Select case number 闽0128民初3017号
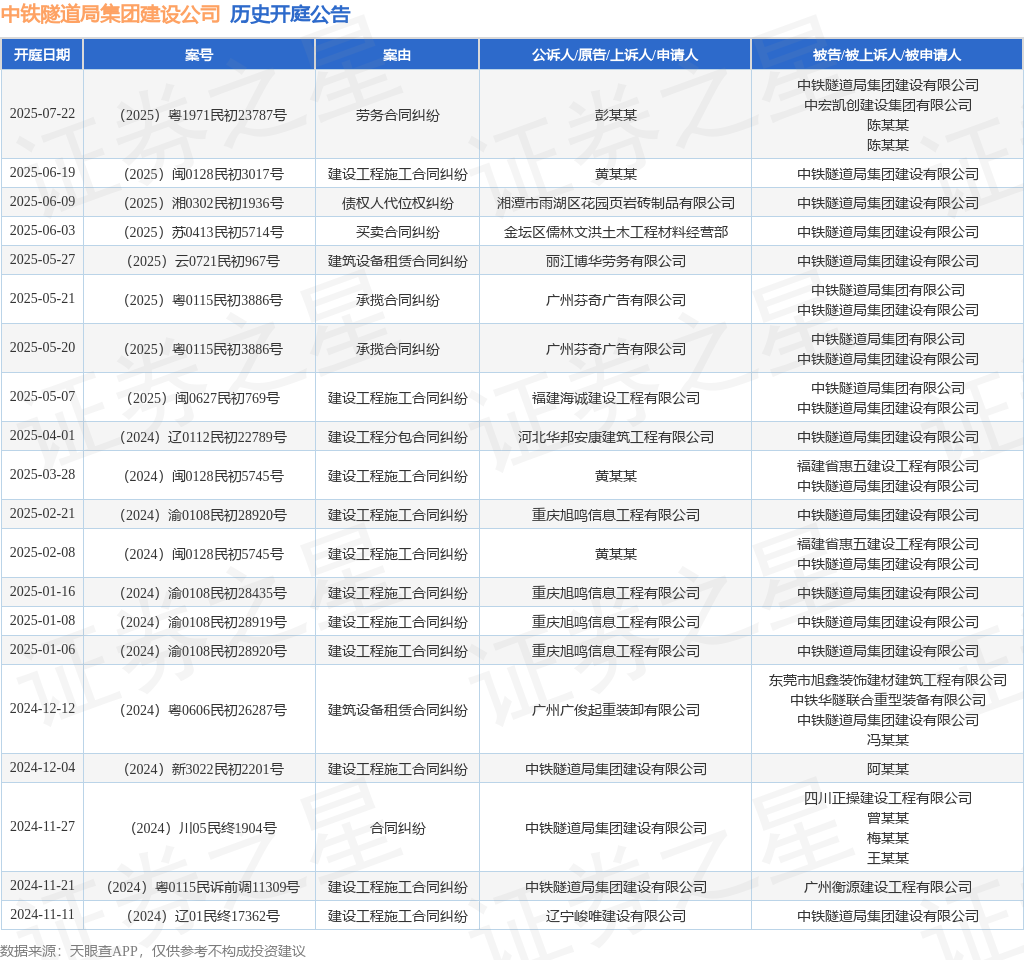Screen dimensions: 1024x960 point(204,174)
